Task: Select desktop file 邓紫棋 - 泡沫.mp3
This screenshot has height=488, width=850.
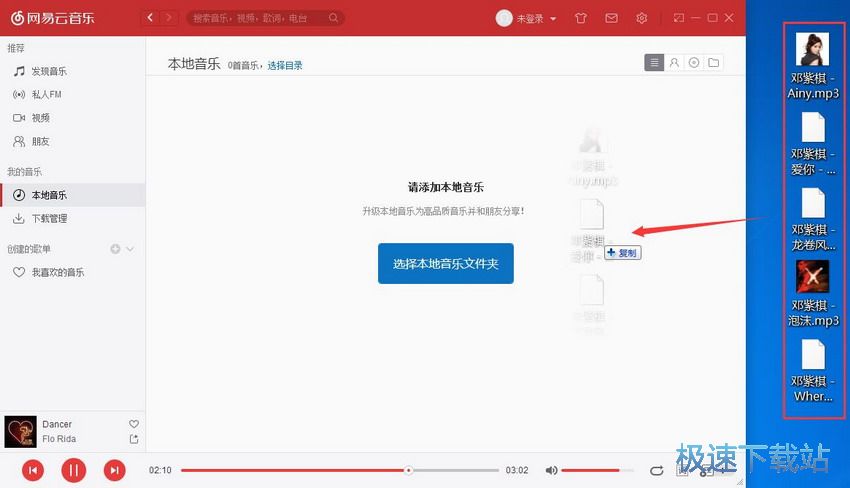Action: (813, 294)
